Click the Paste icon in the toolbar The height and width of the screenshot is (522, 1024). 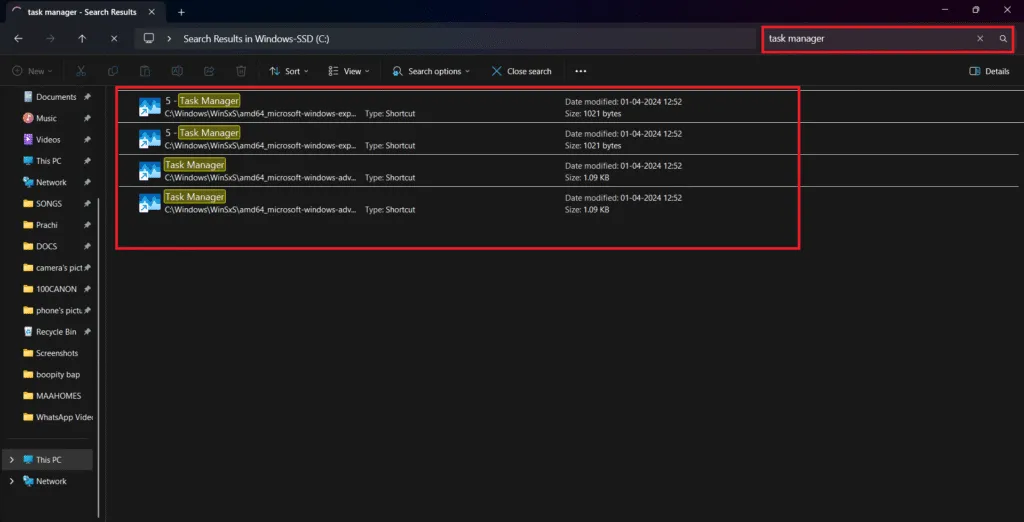(145, 71)
